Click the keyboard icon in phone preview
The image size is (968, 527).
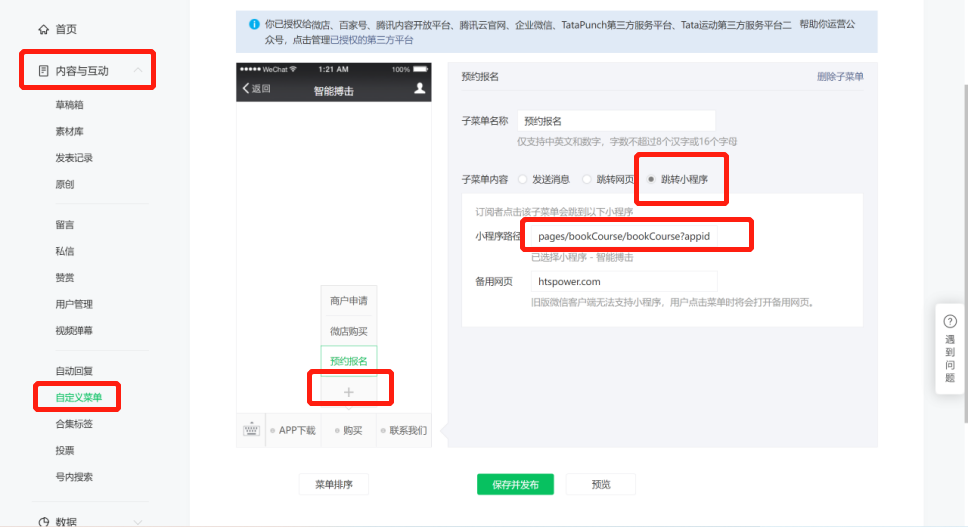coord(251,430)
